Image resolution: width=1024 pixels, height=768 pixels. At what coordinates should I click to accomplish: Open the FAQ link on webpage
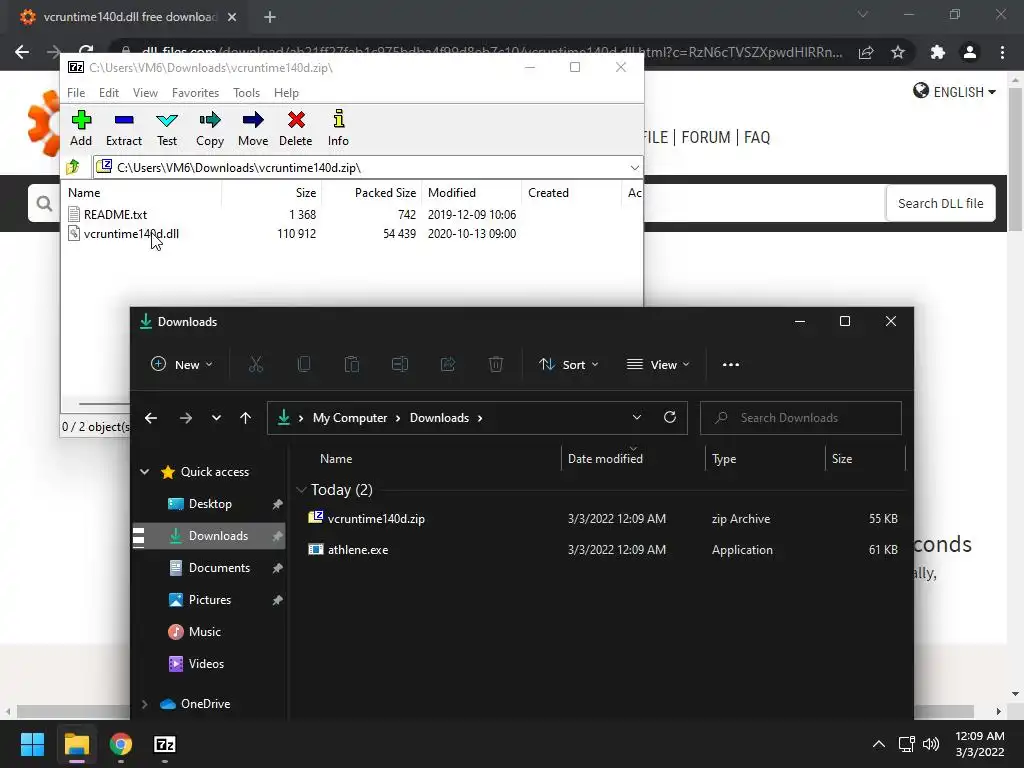tap(757, 137)
